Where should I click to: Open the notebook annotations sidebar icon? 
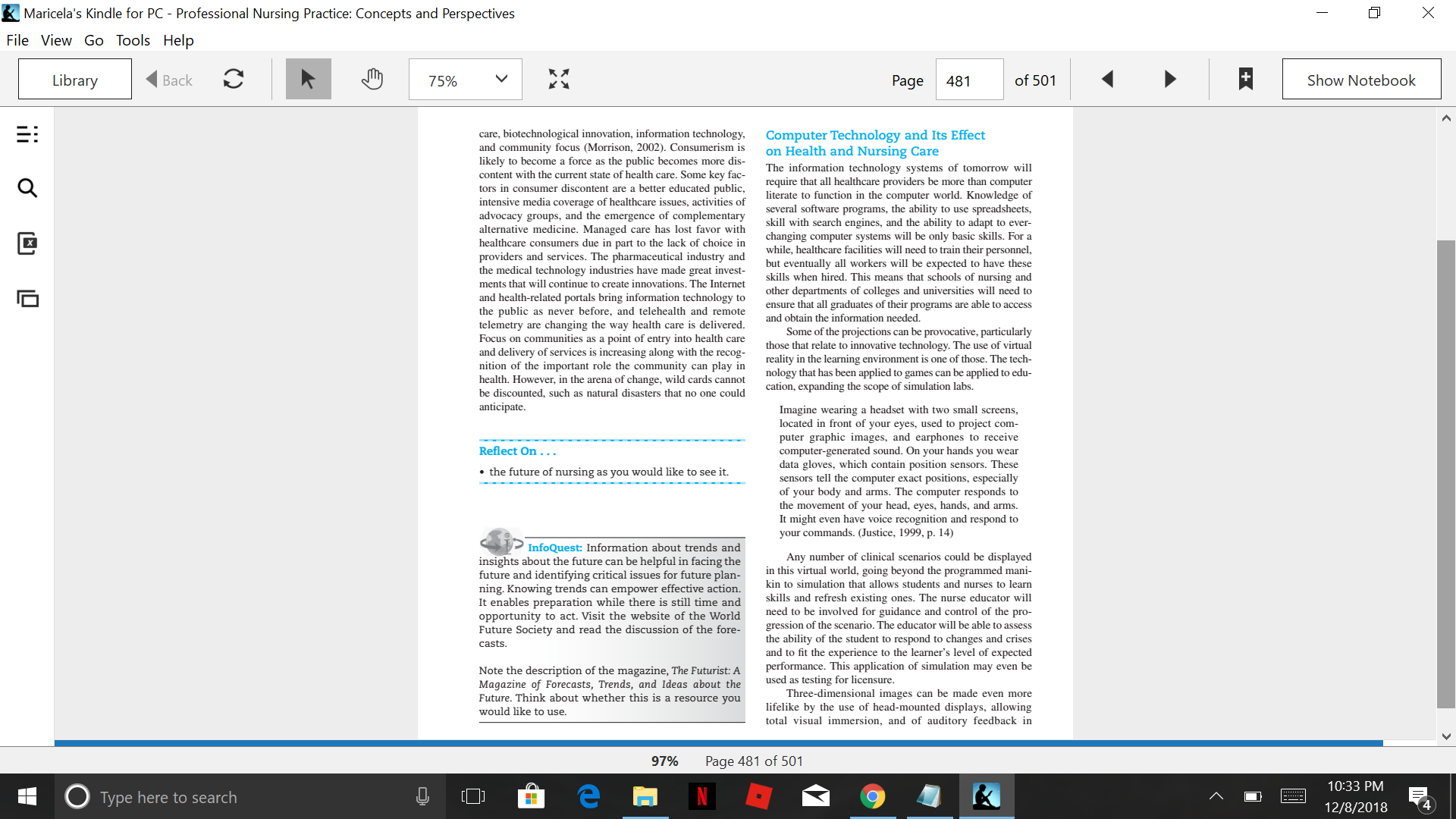point(27,243)
